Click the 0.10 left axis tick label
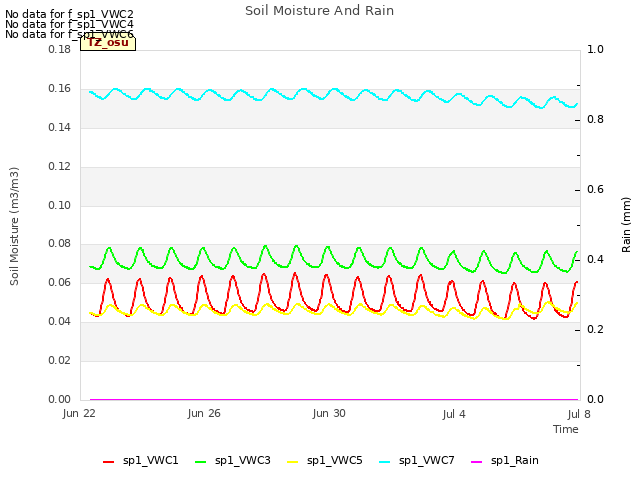Screen dimensions: 640x480 [60, 205]
